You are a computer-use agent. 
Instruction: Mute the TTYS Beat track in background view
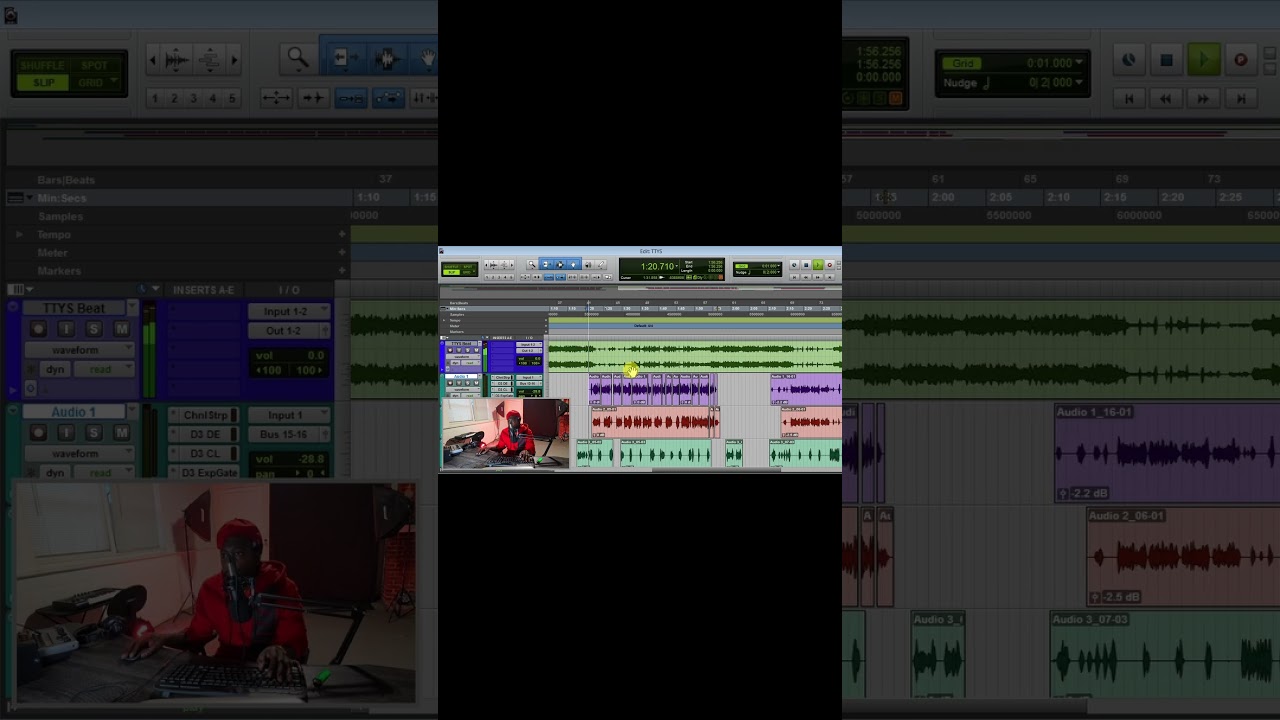122,329
